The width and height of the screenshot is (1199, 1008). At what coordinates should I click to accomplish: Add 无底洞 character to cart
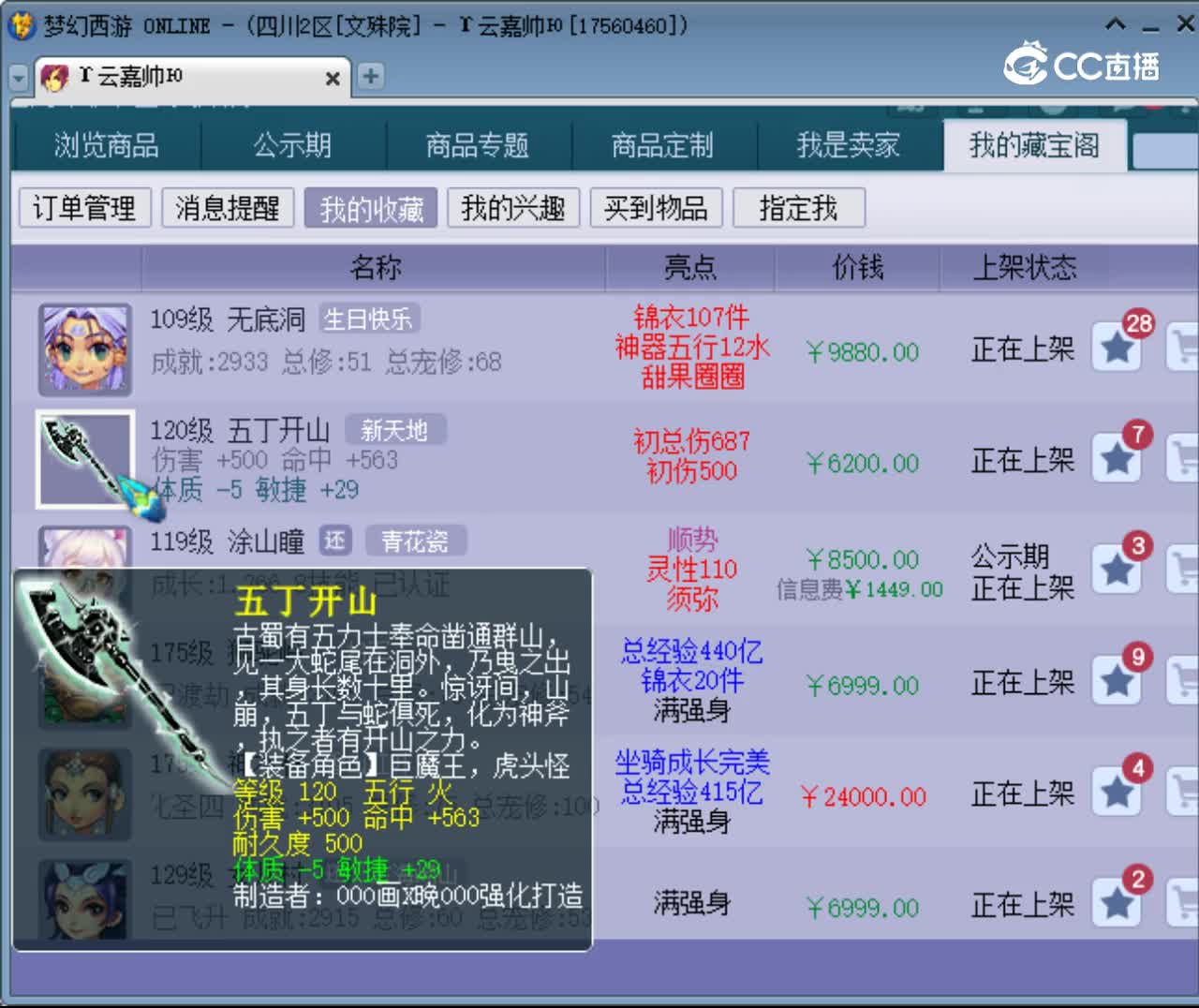coord(1183,348)
